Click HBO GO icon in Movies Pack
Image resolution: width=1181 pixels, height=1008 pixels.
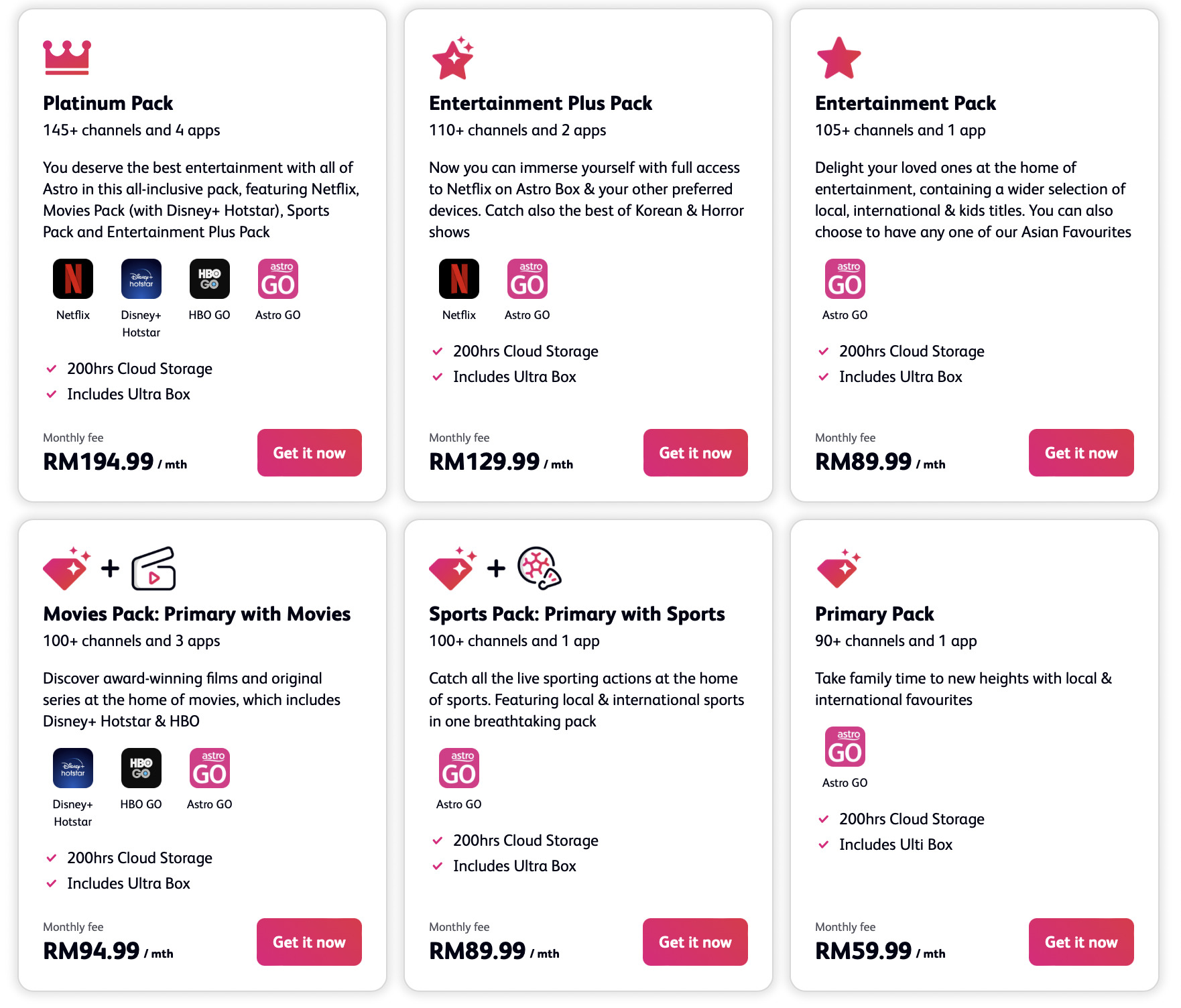pos(141,768)
